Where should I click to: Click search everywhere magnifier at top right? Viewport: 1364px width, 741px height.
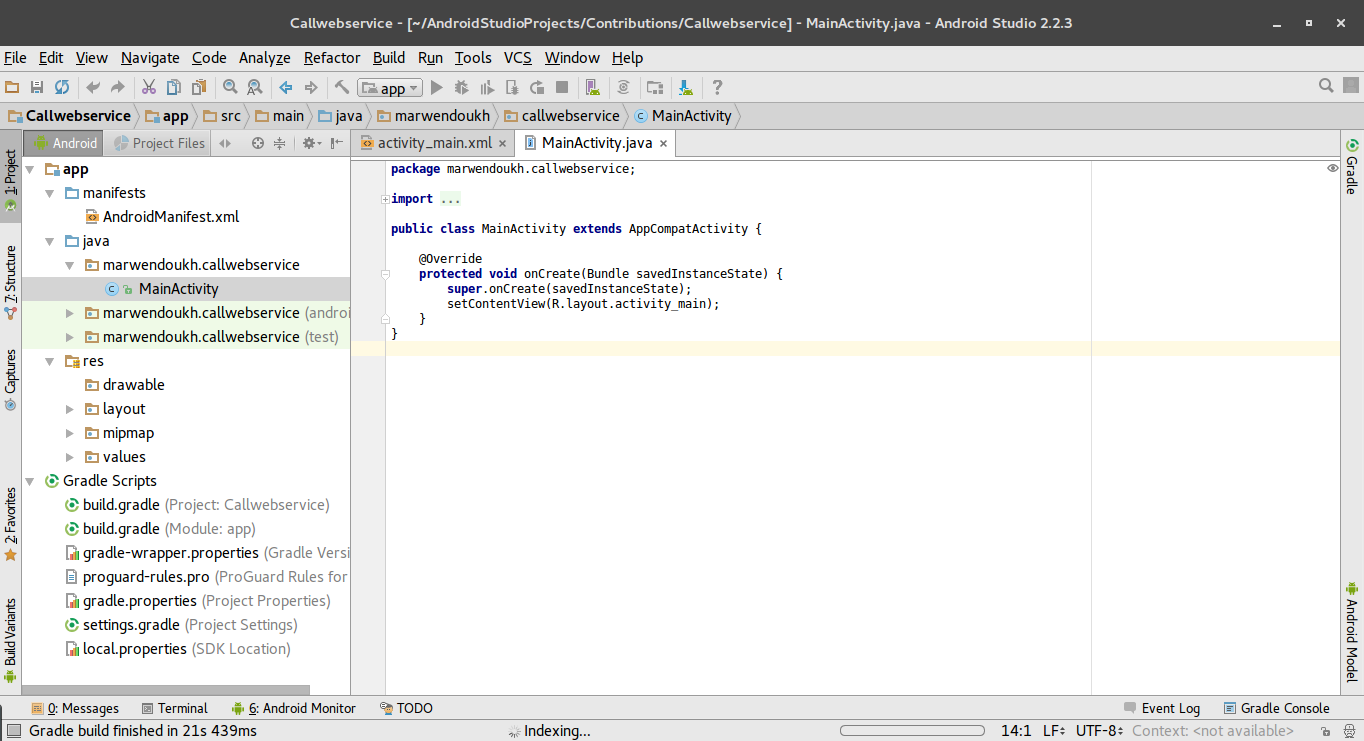click(1326, 86)
